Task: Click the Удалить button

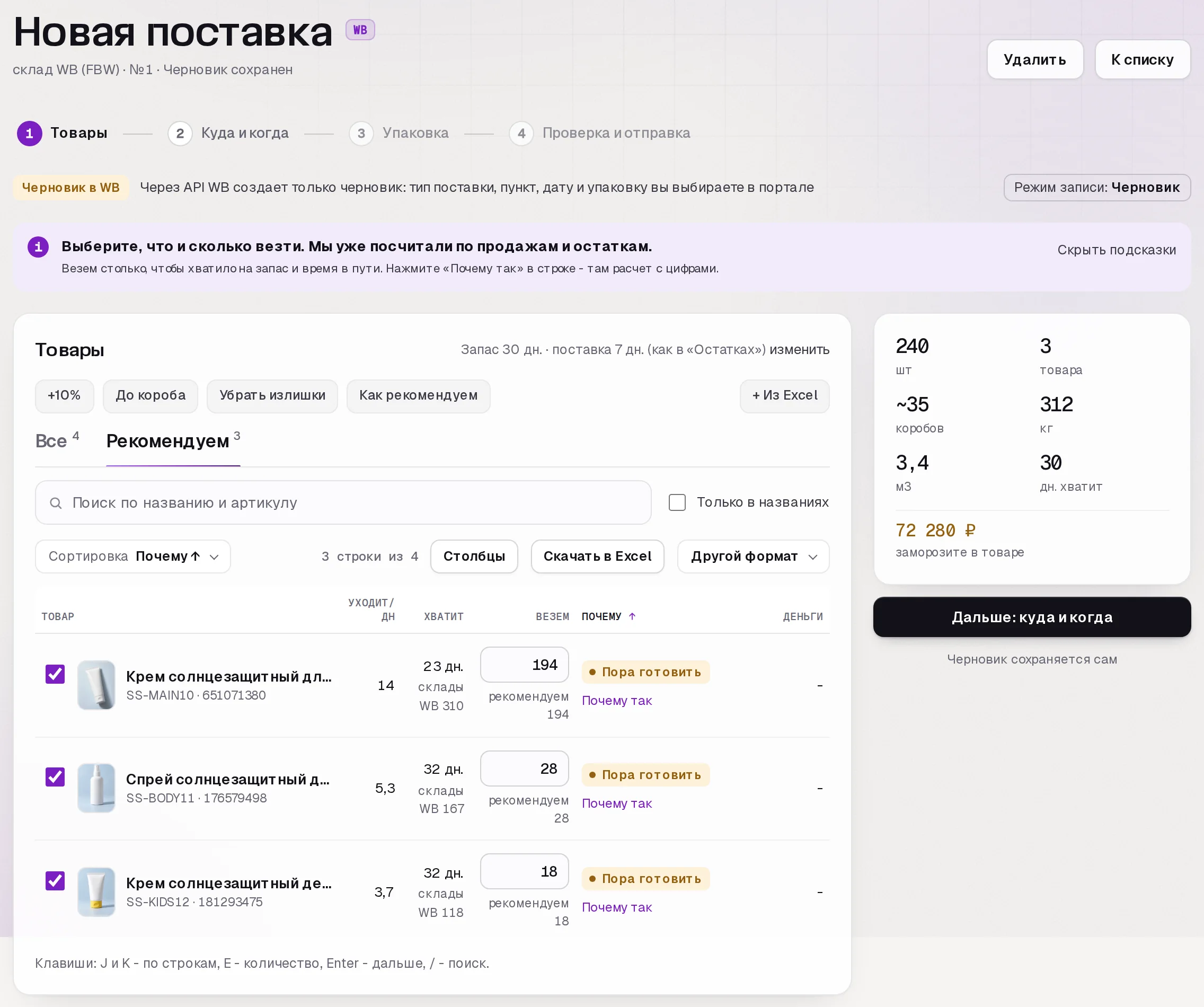Action: (x=1035, y=60)
